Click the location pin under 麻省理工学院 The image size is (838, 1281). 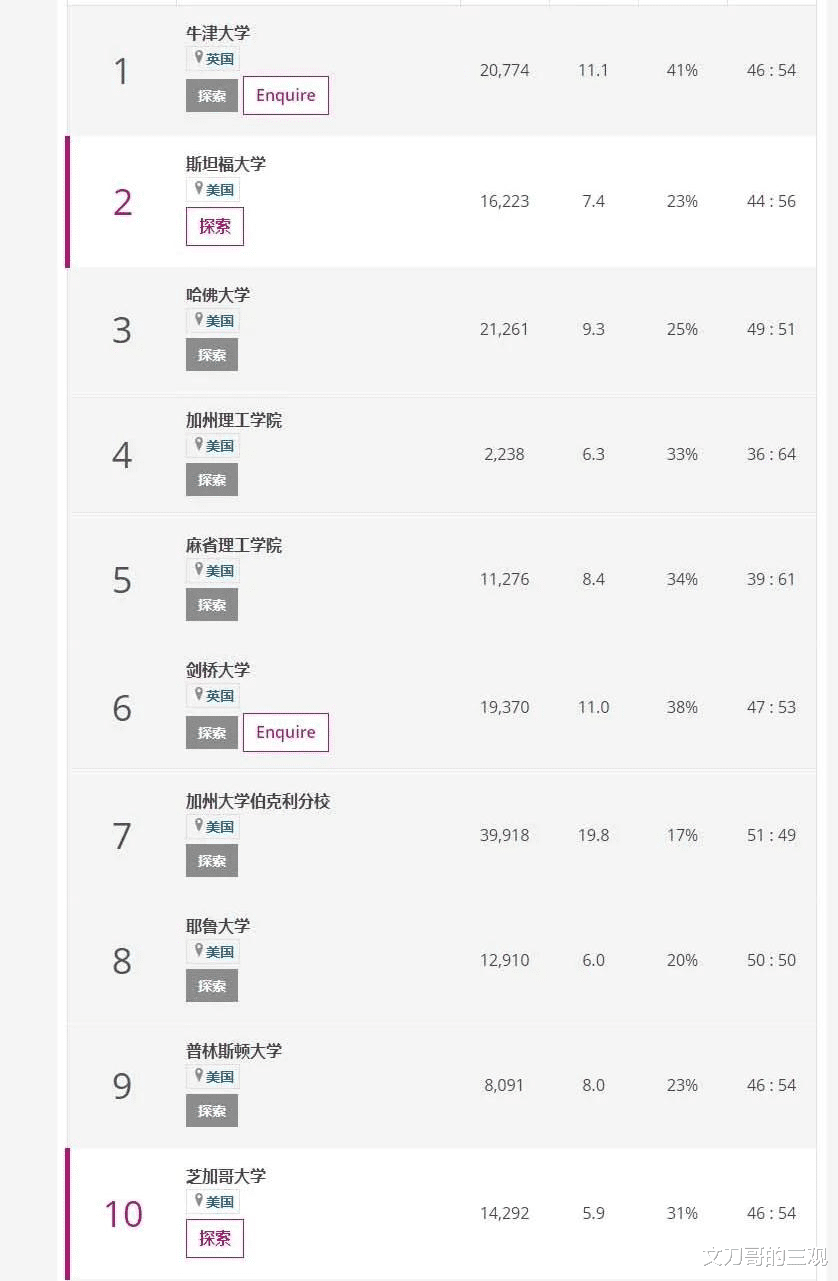199,570
